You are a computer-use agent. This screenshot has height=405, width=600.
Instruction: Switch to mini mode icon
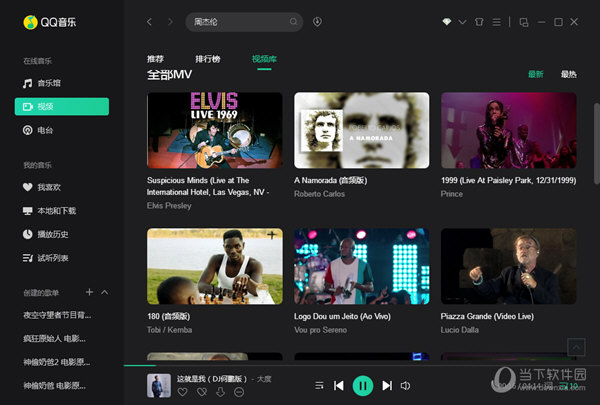pos(523,22)
